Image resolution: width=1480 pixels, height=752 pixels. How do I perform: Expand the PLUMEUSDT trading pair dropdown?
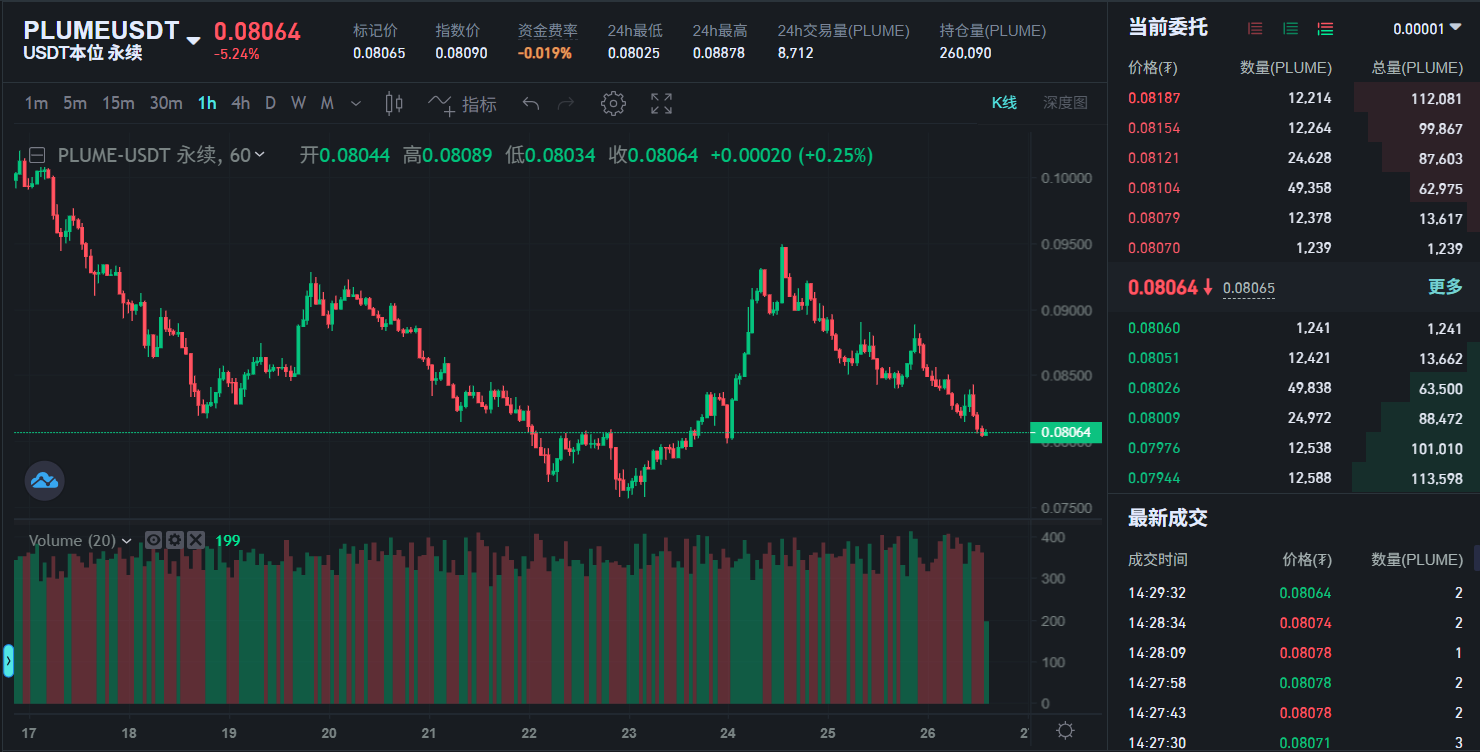pos(194,40)
